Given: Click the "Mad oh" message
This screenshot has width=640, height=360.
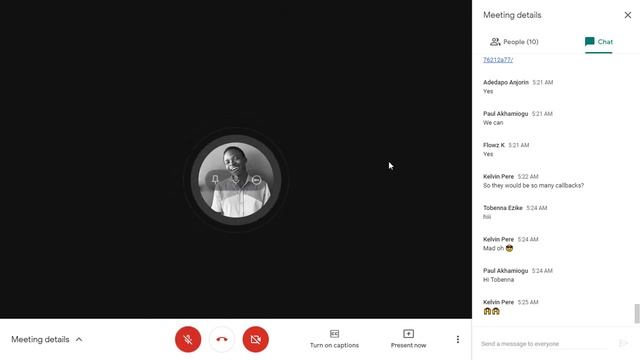Looking at the screenshot, I should click(x=498, y=248).
